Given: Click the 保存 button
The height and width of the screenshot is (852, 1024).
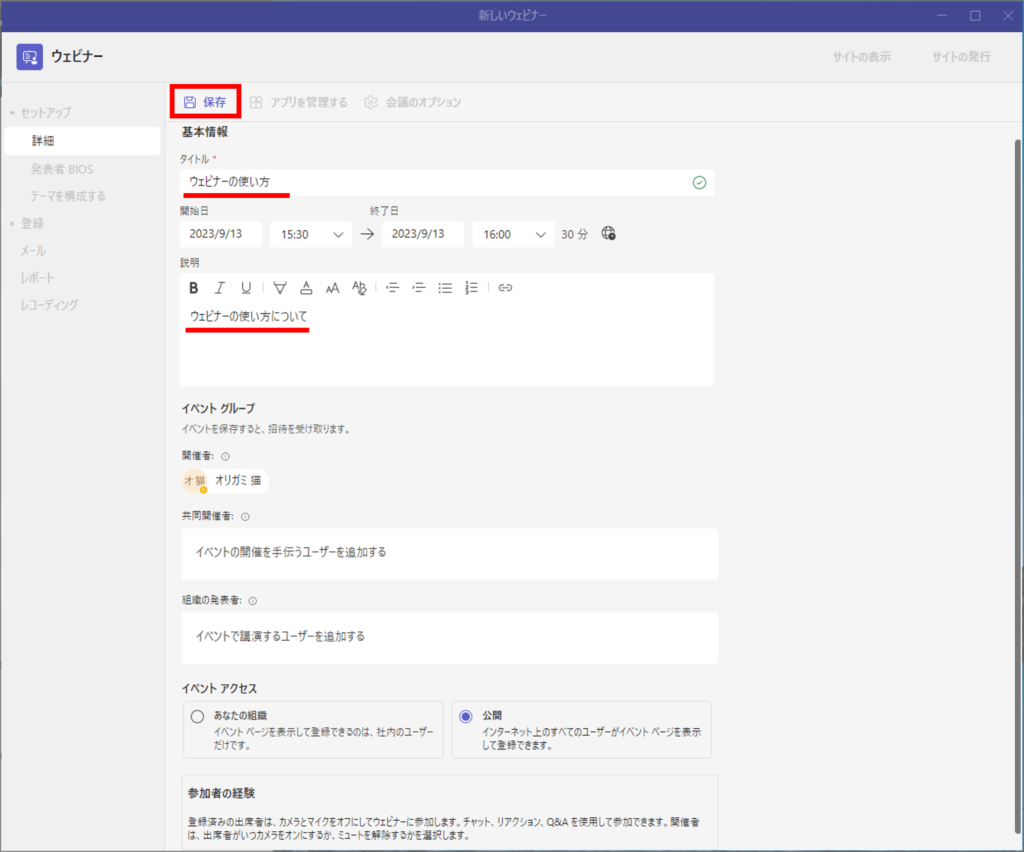Looking at the screenshot, I should coord(205,102).
